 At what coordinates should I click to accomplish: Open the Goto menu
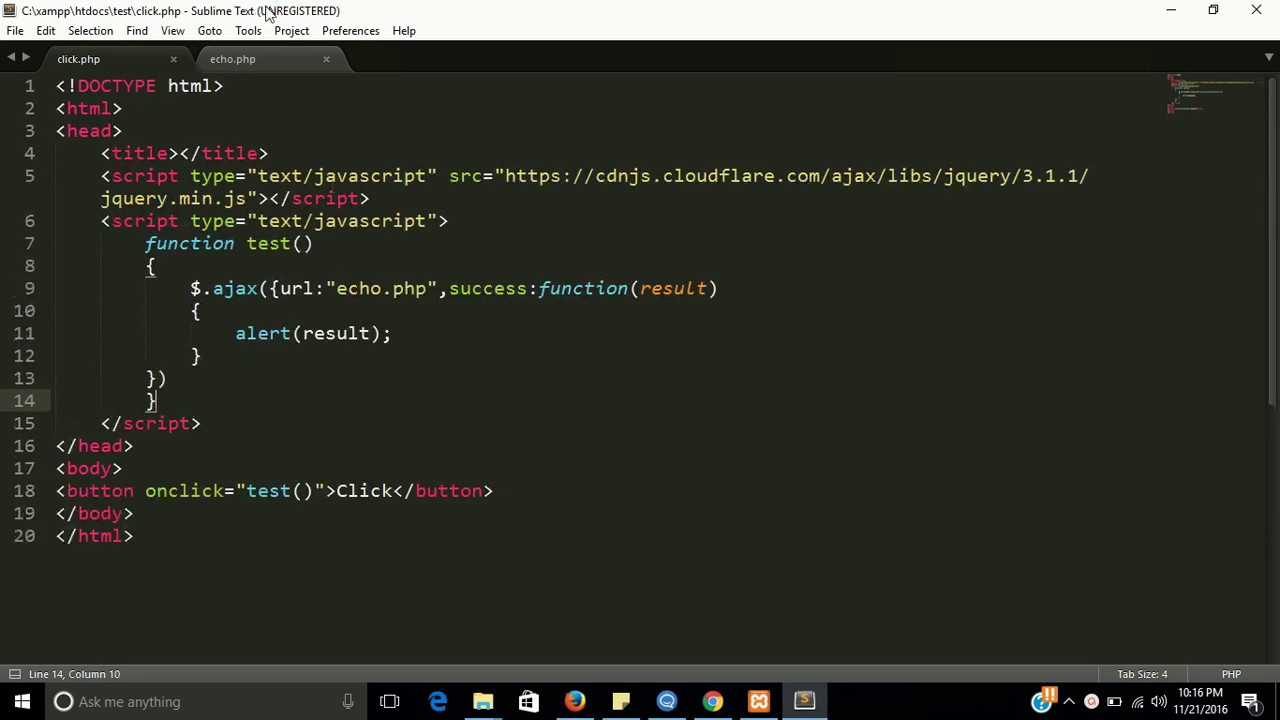(x=209, y=31)
